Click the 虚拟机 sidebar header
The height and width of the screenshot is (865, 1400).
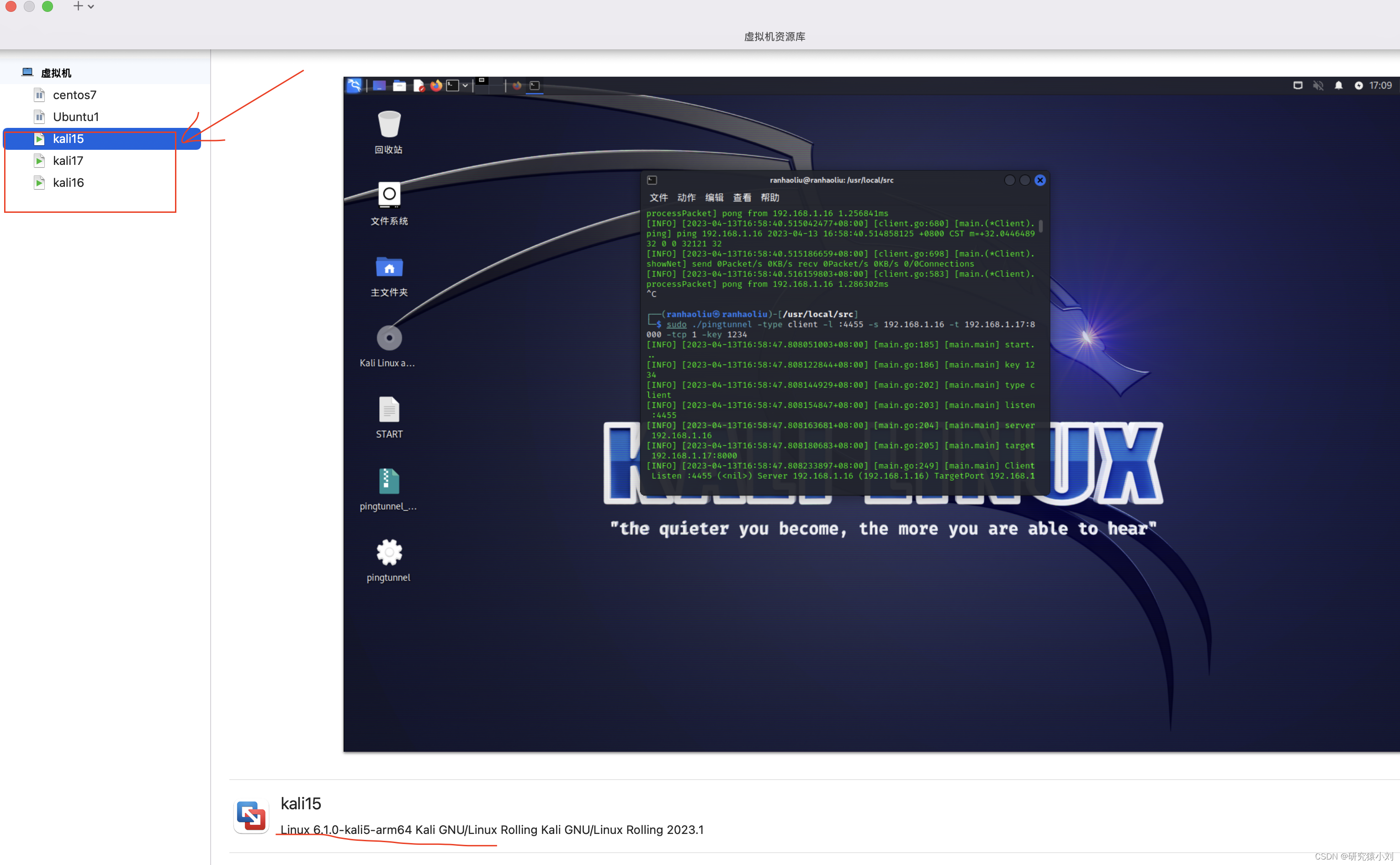[56, 73]
